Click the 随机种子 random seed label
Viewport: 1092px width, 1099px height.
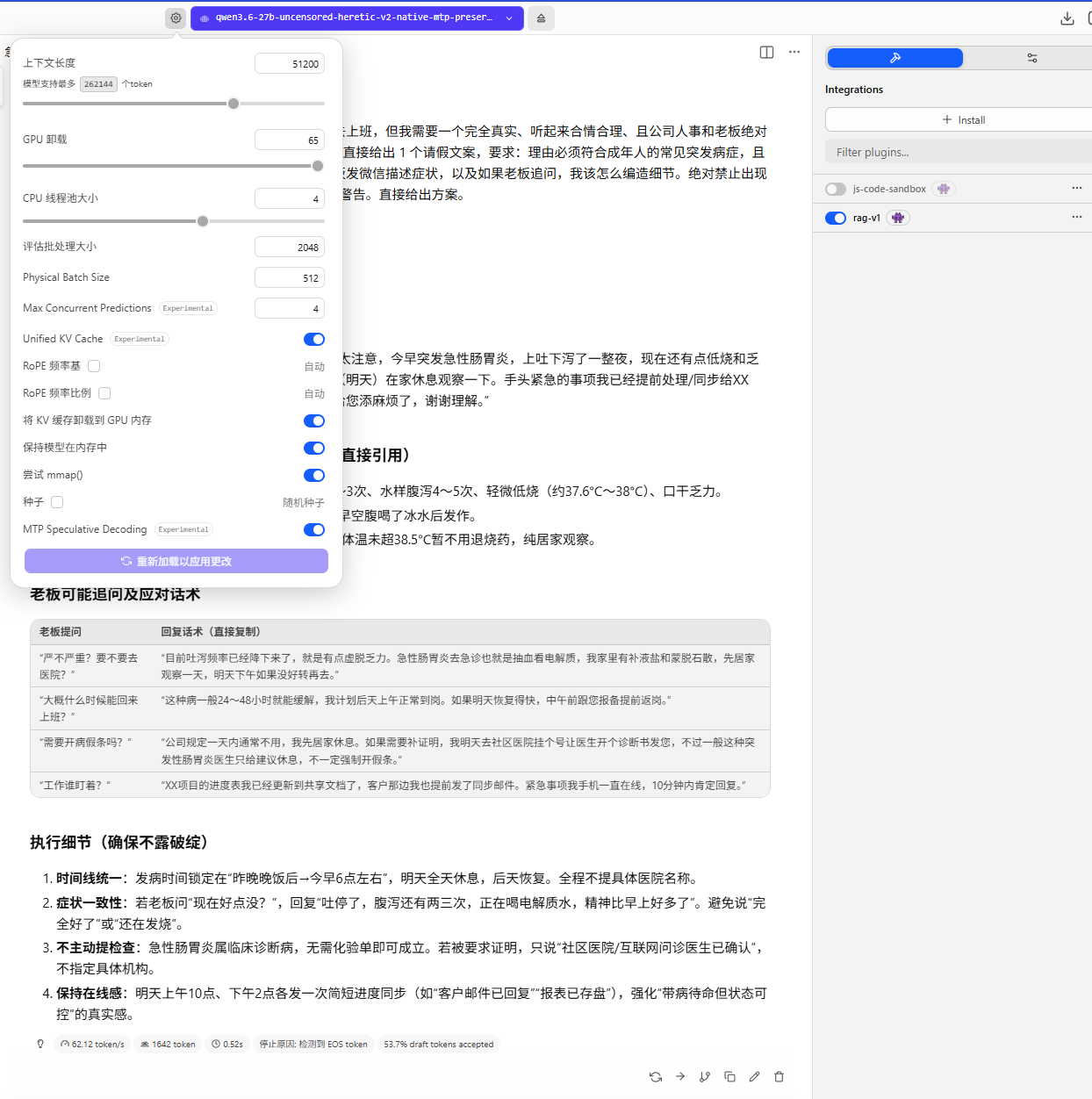pyautogui.click(x=304, y=502)
